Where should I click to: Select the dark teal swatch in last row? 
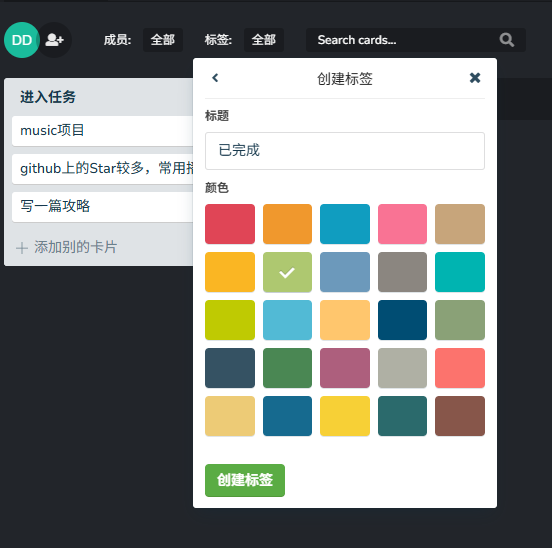(x=402, y=416)
